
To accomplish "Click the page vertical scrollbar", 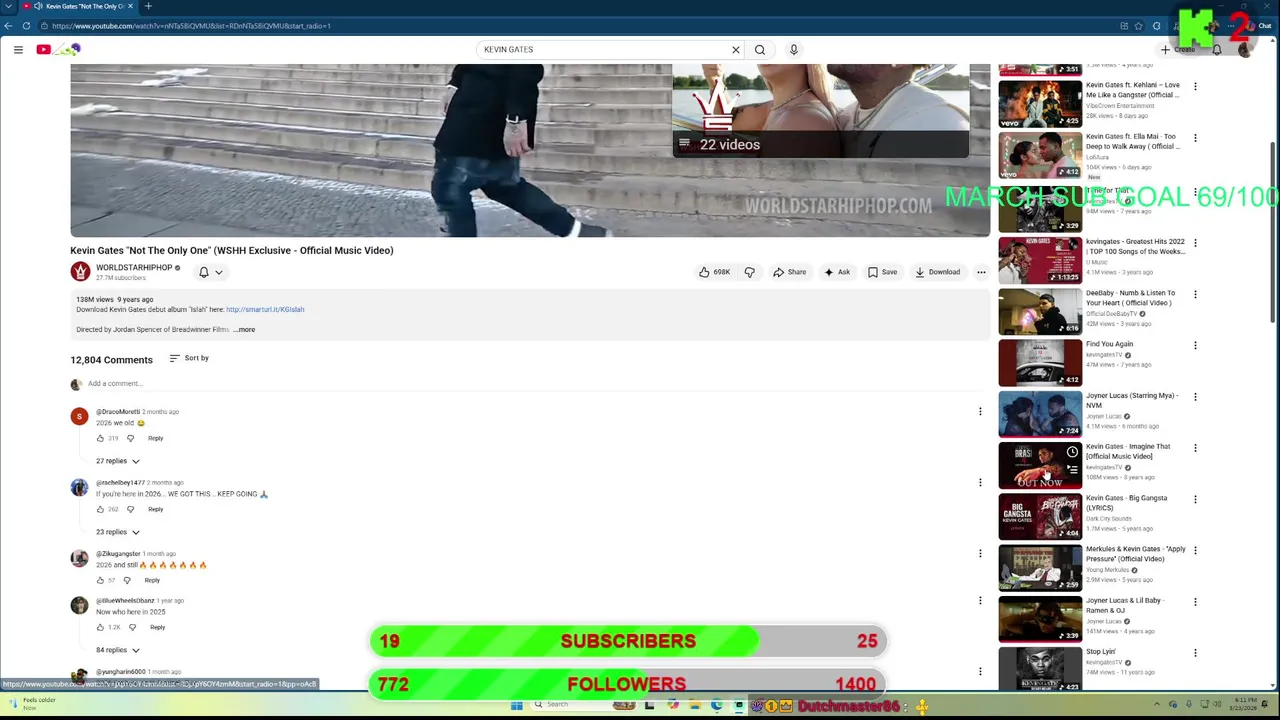I will point(1273,232).
